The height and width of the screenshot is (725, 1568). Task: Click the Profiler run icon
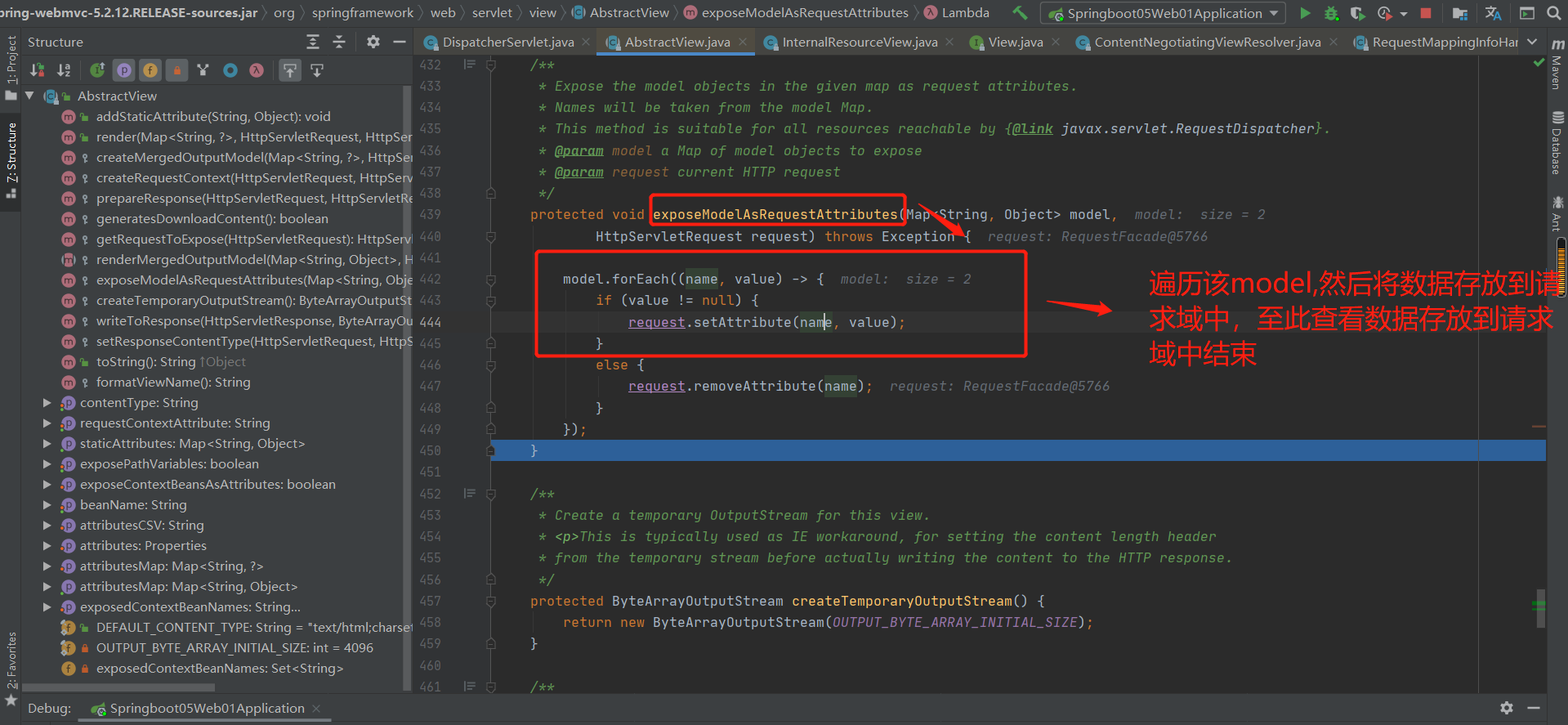point(1384,13)
